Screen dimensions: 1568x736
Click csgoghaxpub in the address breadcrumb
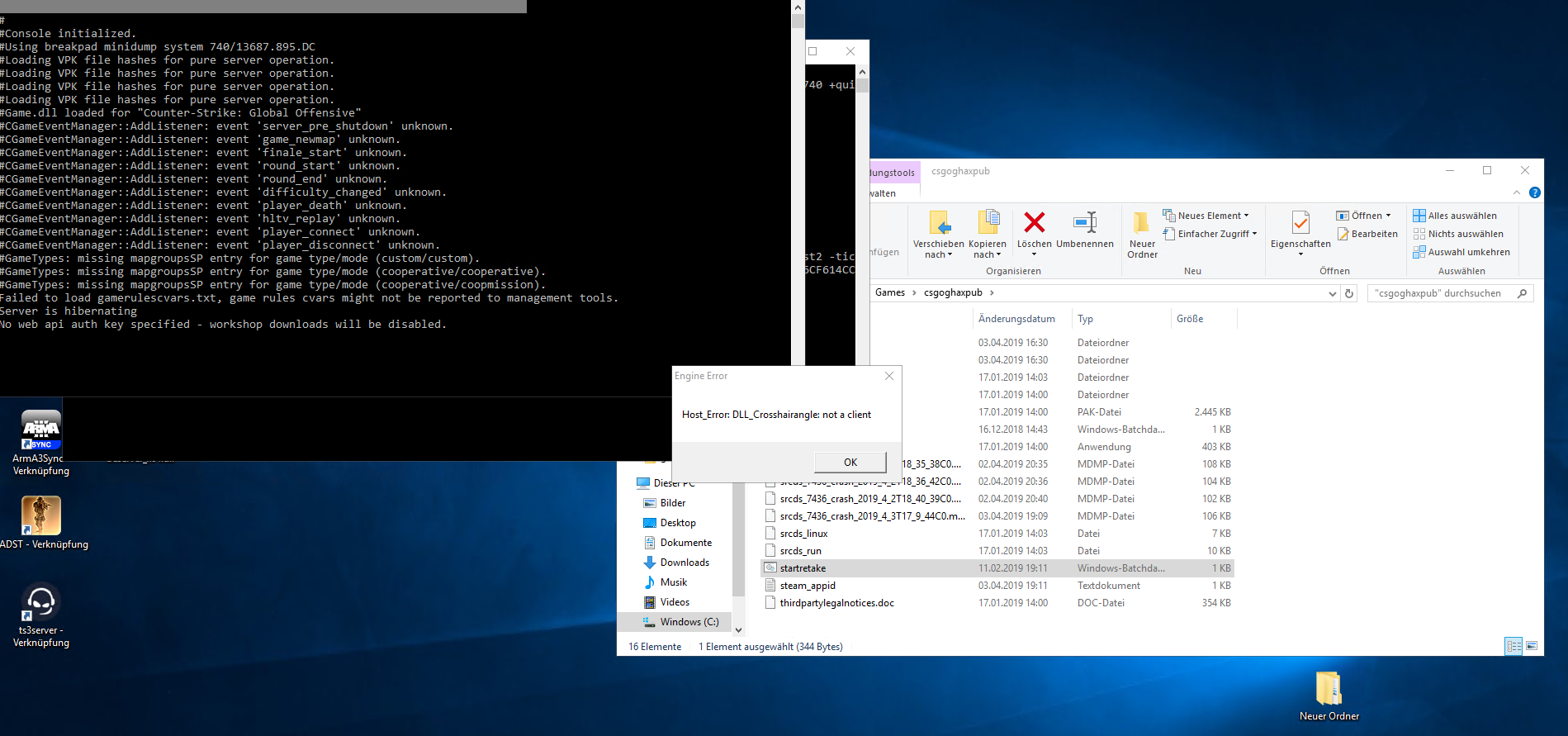coord(953,293)
